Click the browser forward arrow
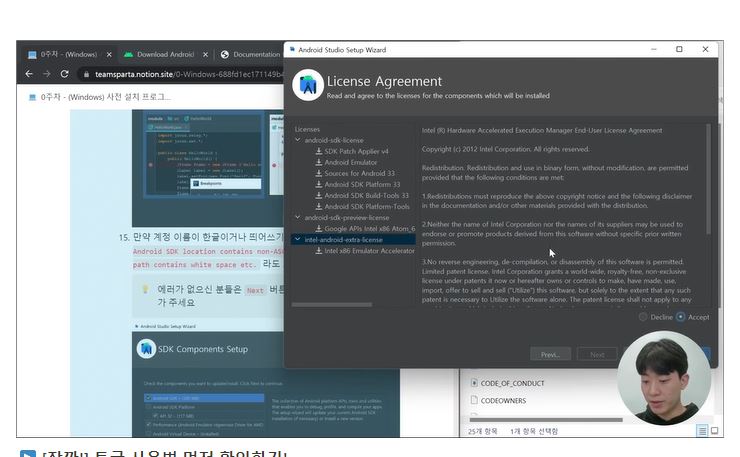Image resolution: width=740 pixels, height=457 pixels. [47, 74]
